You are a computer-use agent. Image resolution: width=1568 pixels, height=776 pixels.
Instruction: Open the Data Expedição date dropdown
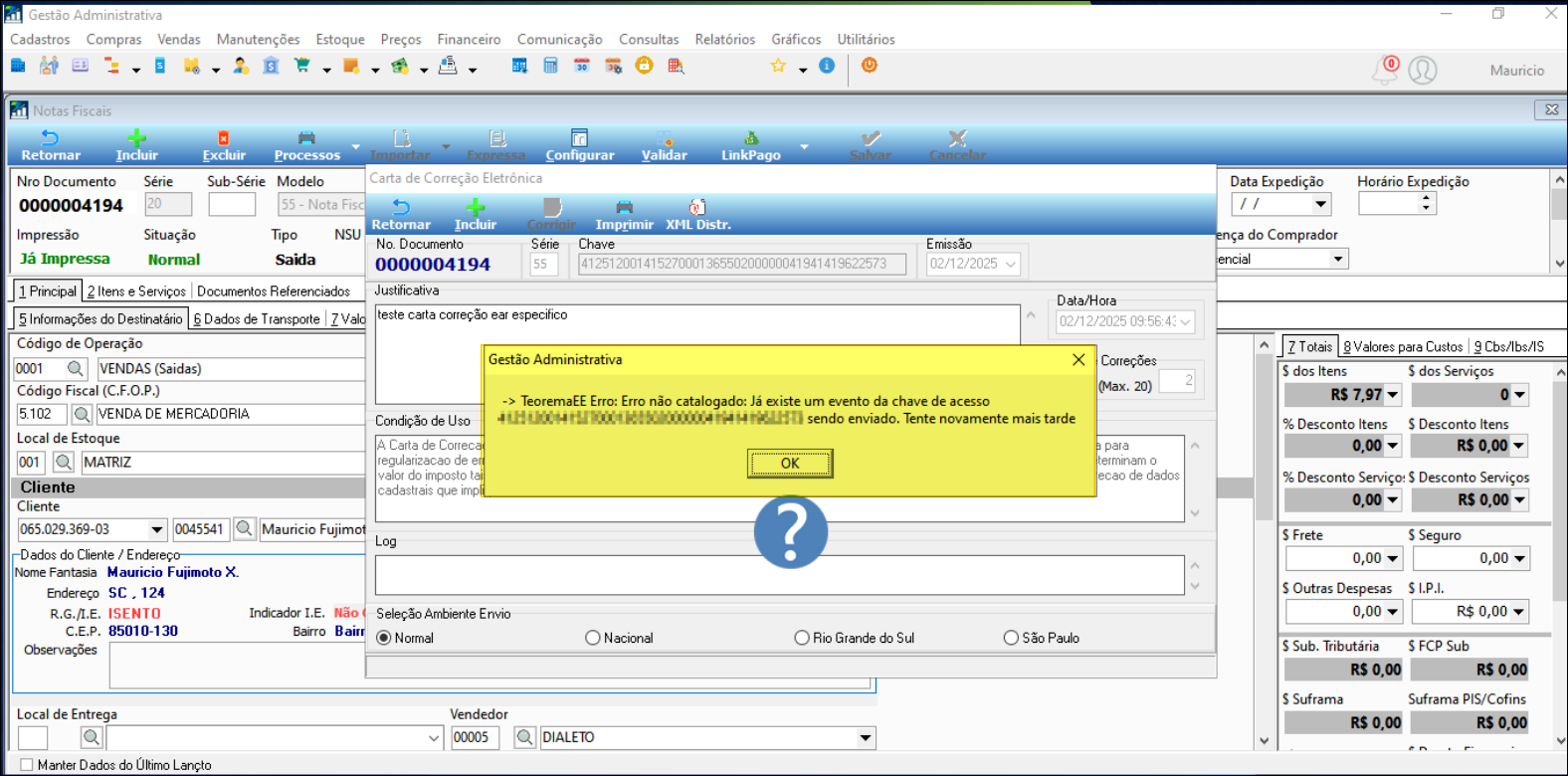coord(1321,204)
